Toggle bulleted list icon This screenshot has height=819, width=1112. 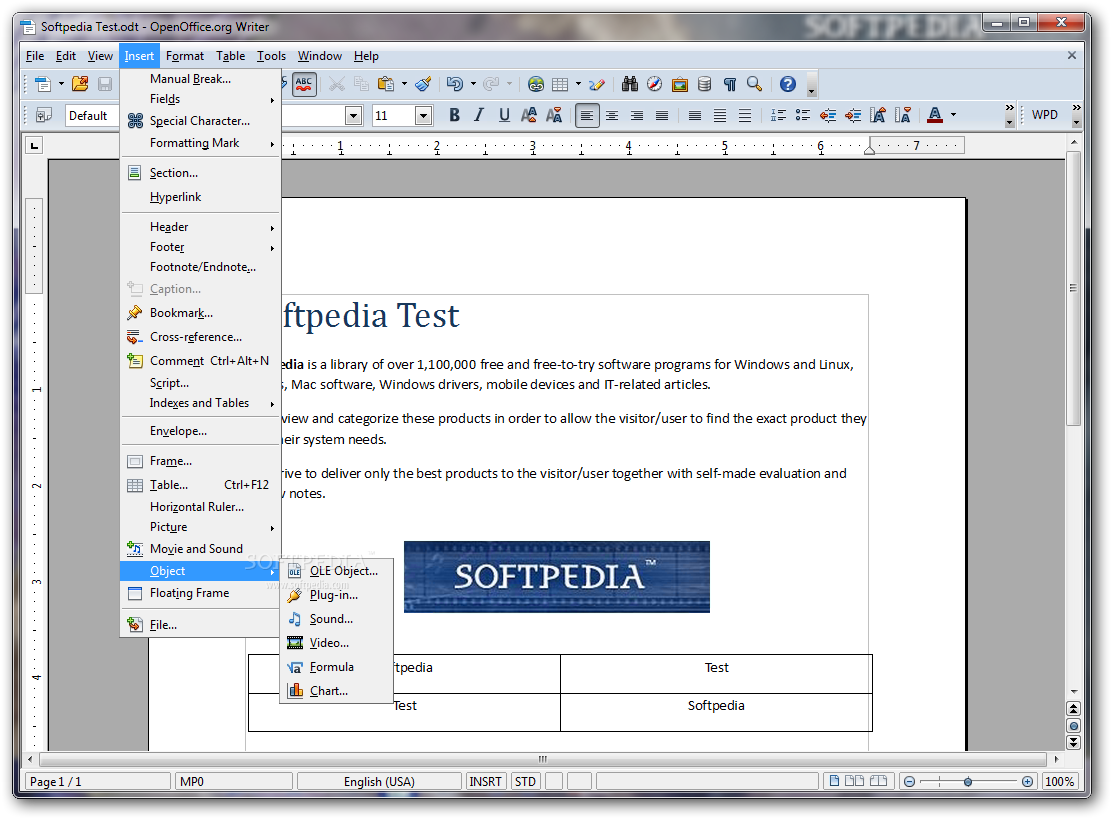(803, 115)
